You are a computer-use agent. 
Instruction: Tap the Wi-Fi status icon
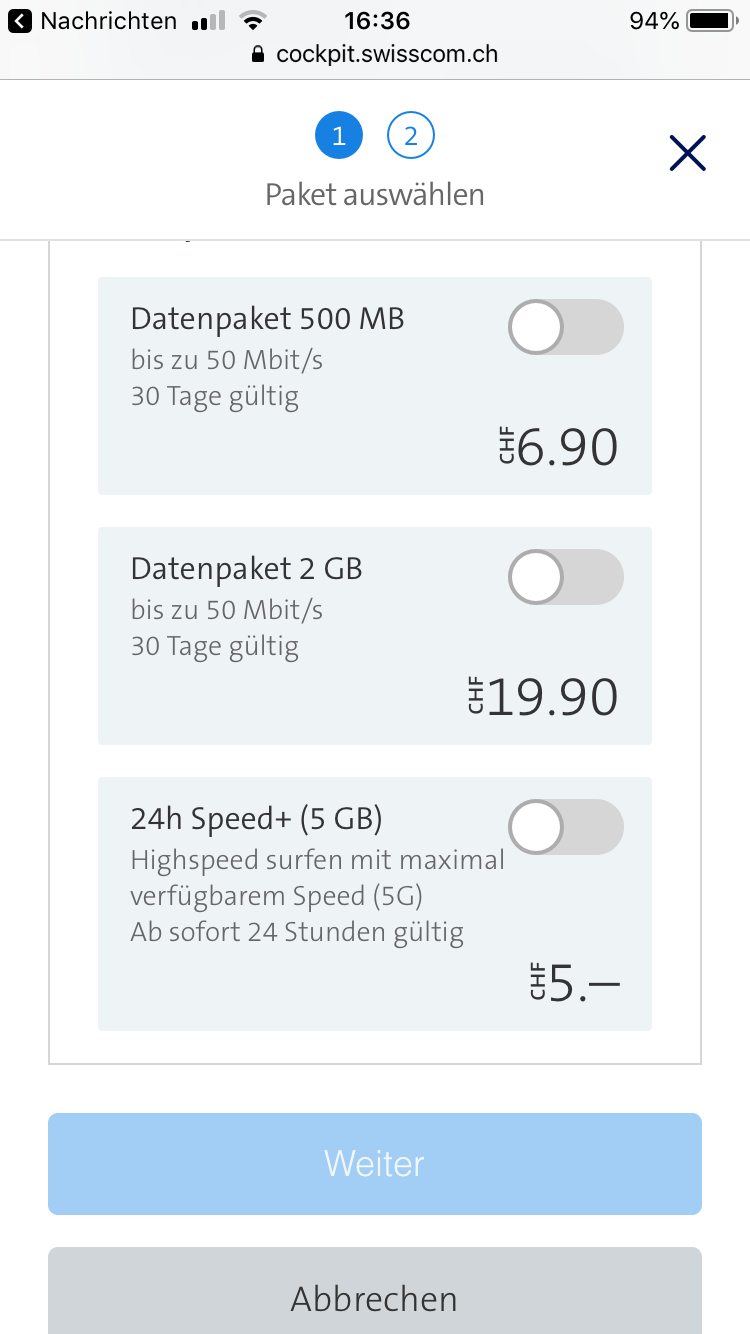tap(255, 21)
